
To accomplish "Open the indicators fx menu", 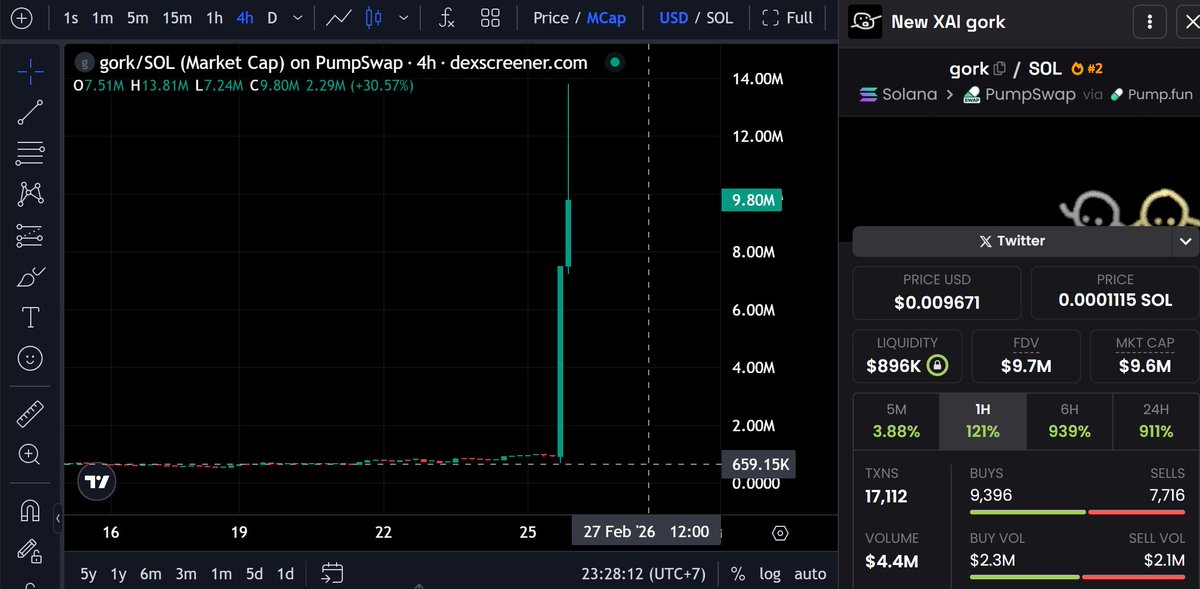I will tap(448, 18).
